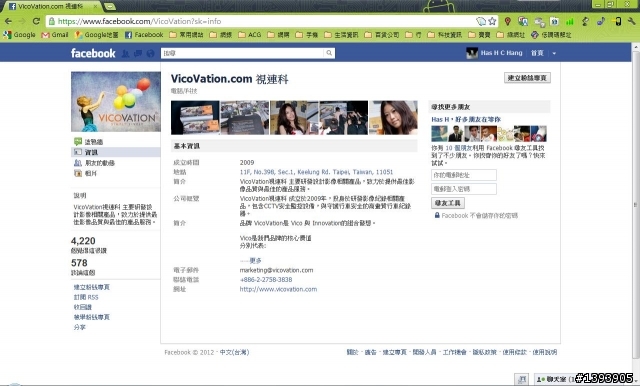Open the last portrait photo thumbnail
Screen dimensions: 640x386
[x=393, y=118]
